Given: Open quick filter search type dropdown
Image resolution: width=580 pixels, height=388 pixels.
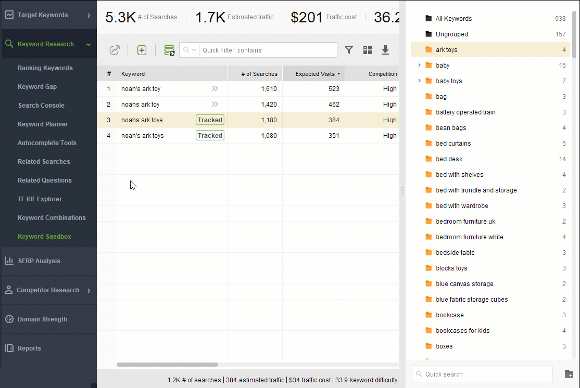Looking at the screenshot, I should coord(189,50).
